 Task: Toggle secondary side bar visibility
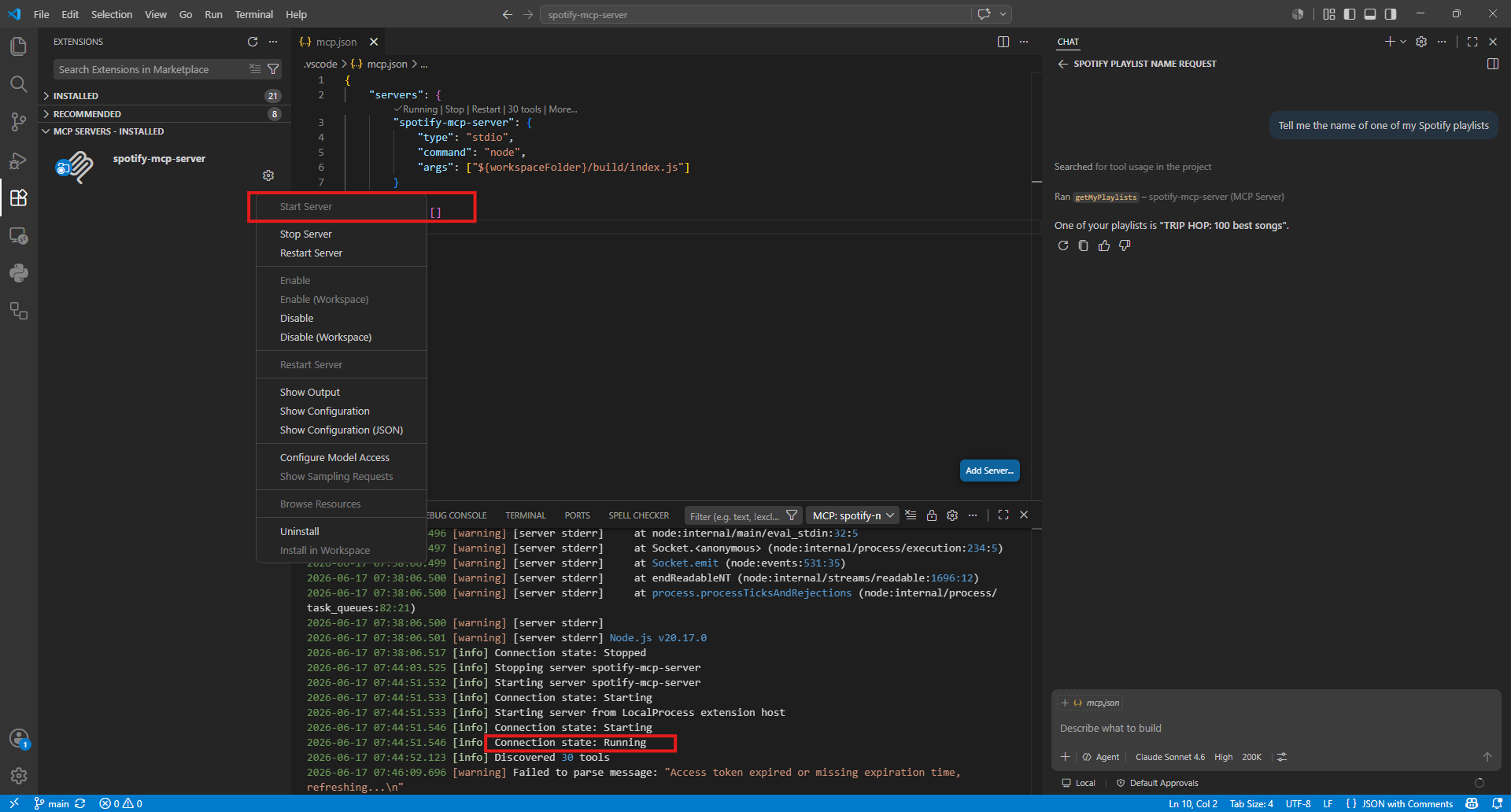click(1391, 14)
